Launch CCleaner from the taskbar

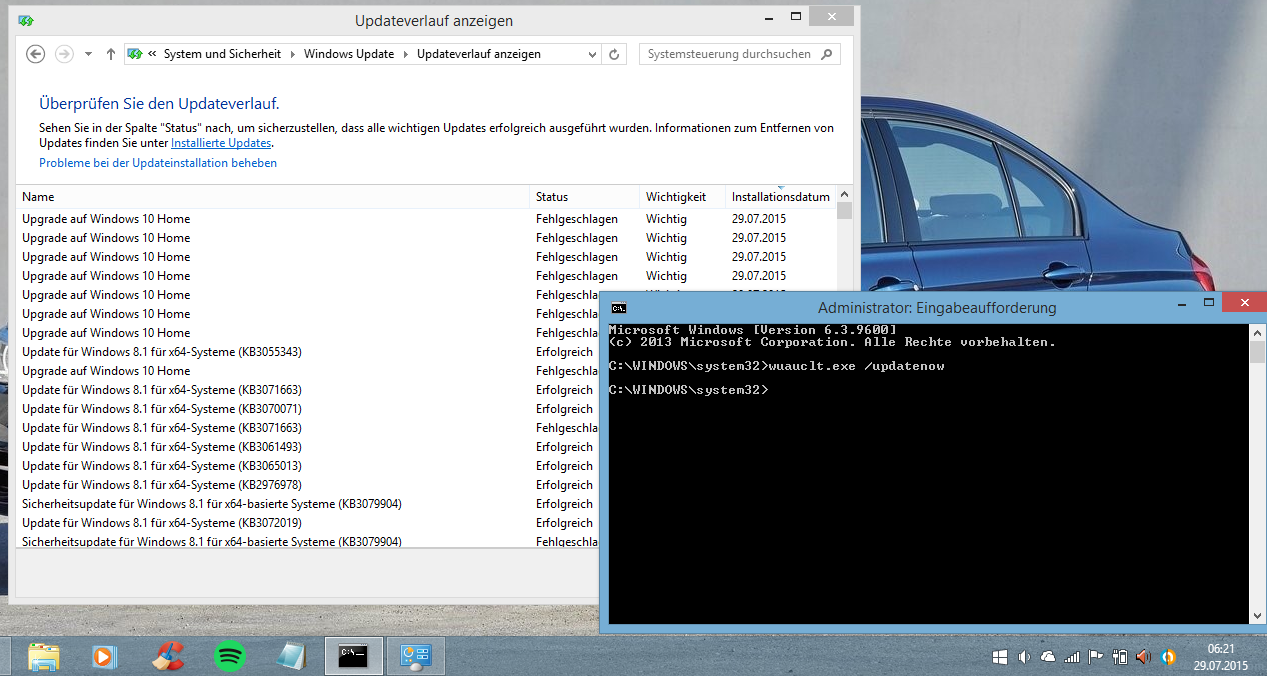pos(167,656)
